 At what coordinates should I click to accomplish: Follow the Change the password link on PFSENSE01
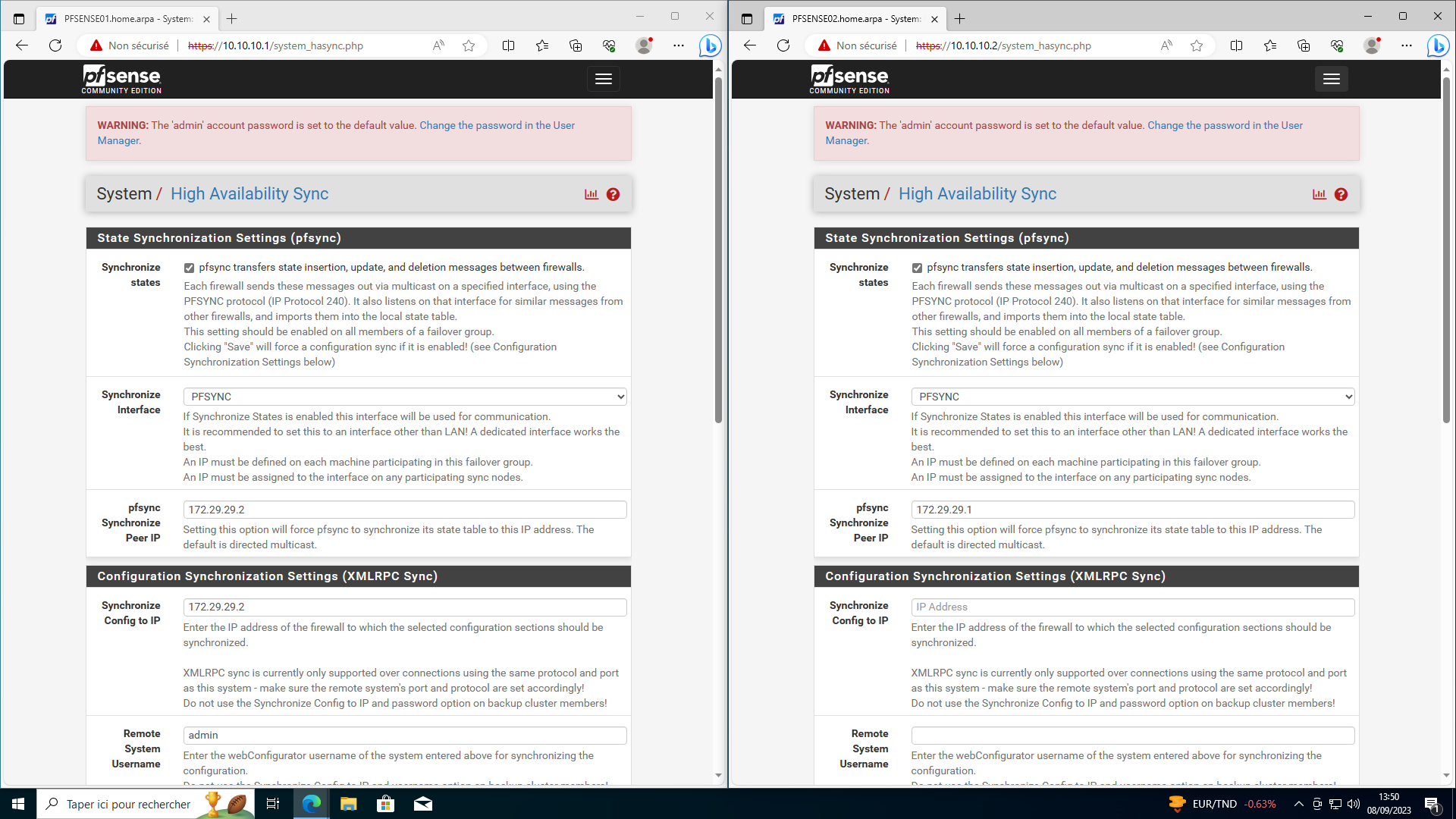click(497, 125)
